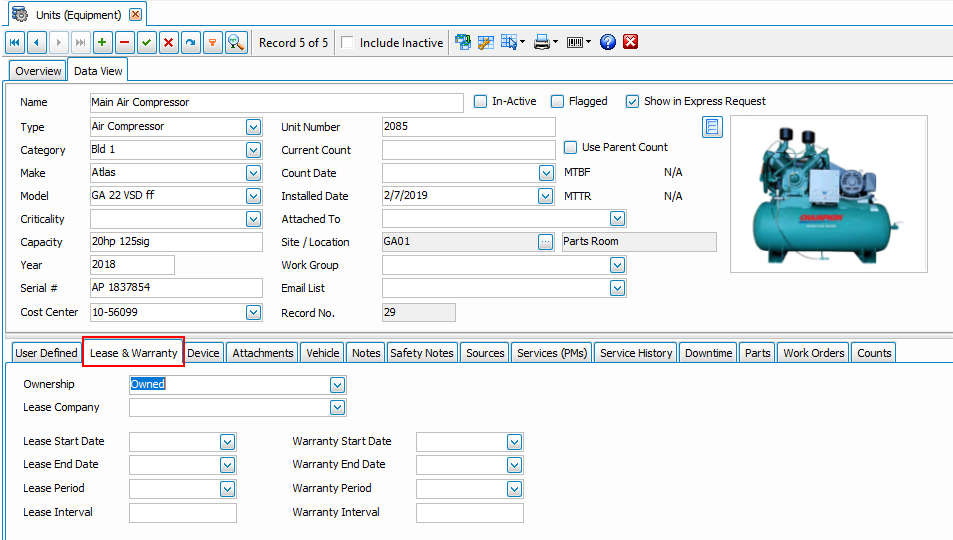The image size is (953, 540).
Task: Switch to the Attachments tab
Action: [263, 353]
